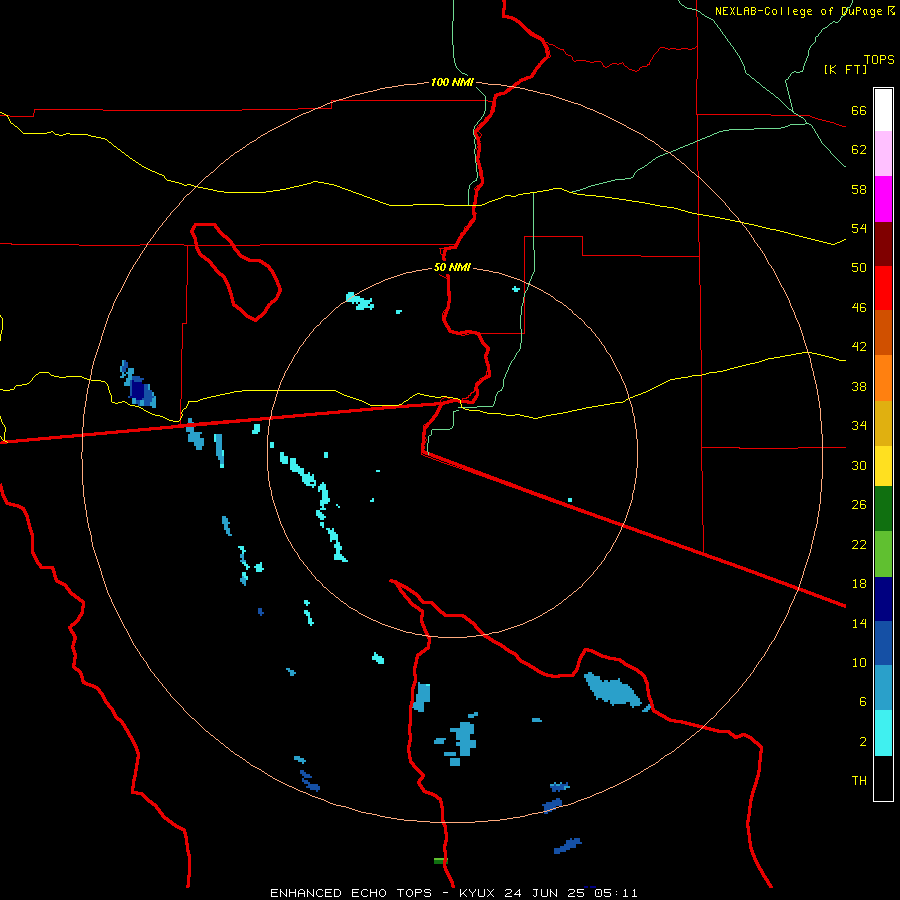Click the 'KYUX' radar site identifier
900x900 pixels.
478,893
